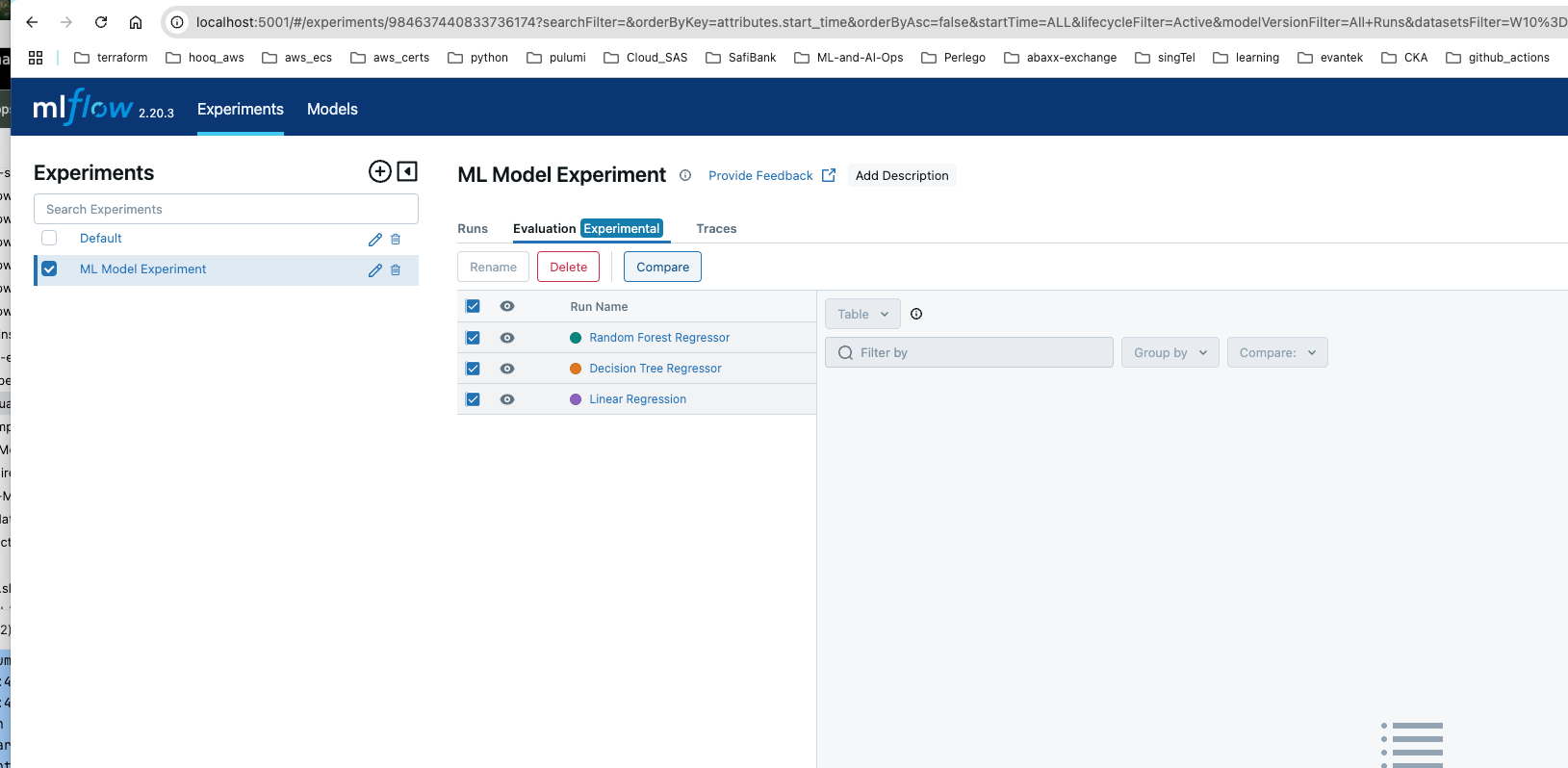
Task: Click the browser forward arrow
Action: pos(66,22)
